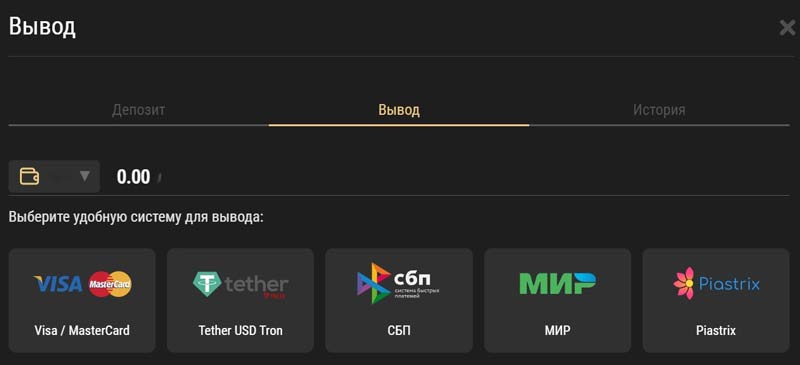800x365 pixels.
Task: Expand the wallet currency dropdown arrow
Action: 85,176
